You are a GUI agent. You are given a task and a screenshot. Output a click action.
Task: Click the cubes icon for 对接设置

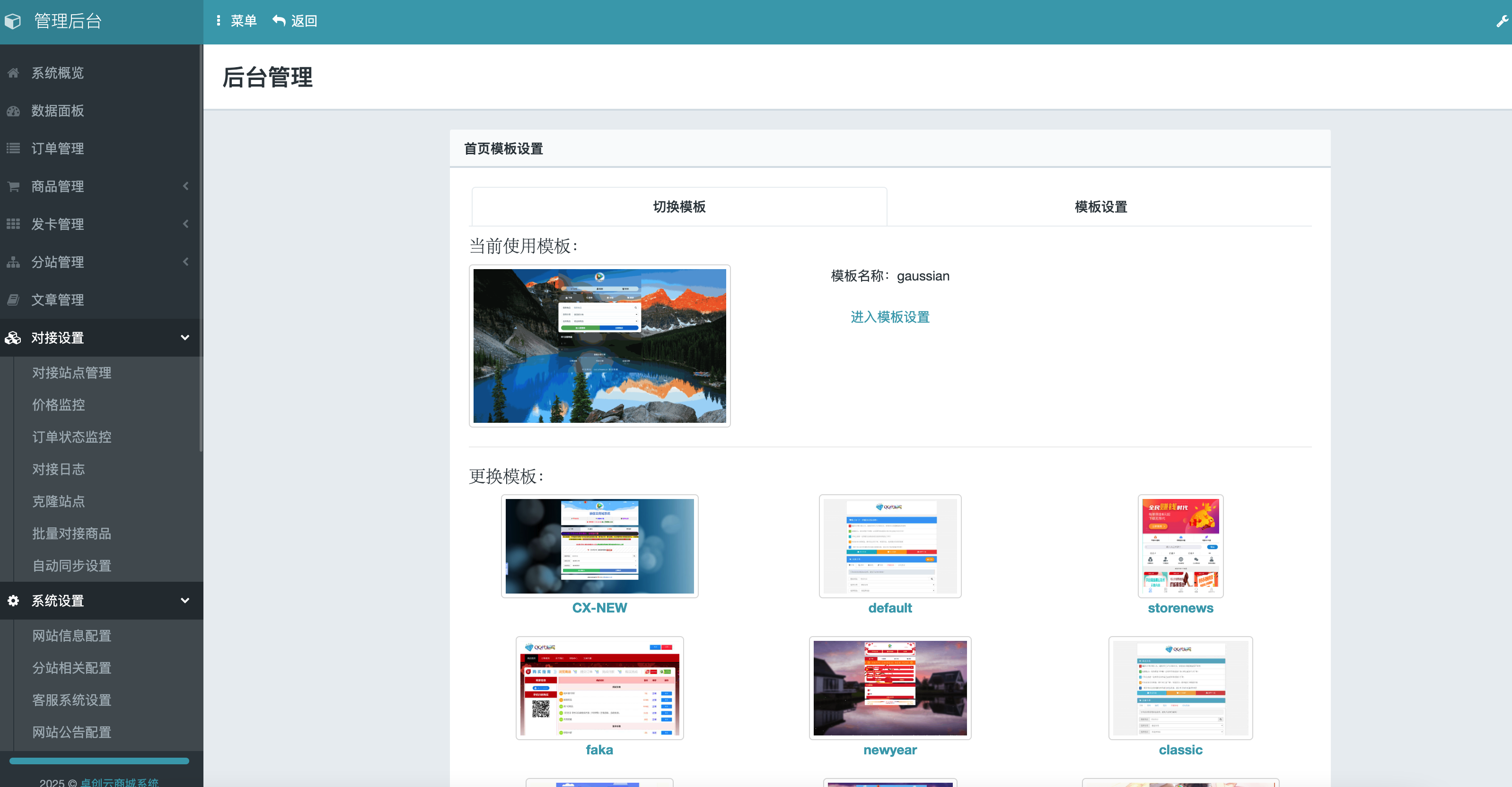point(13,337)
